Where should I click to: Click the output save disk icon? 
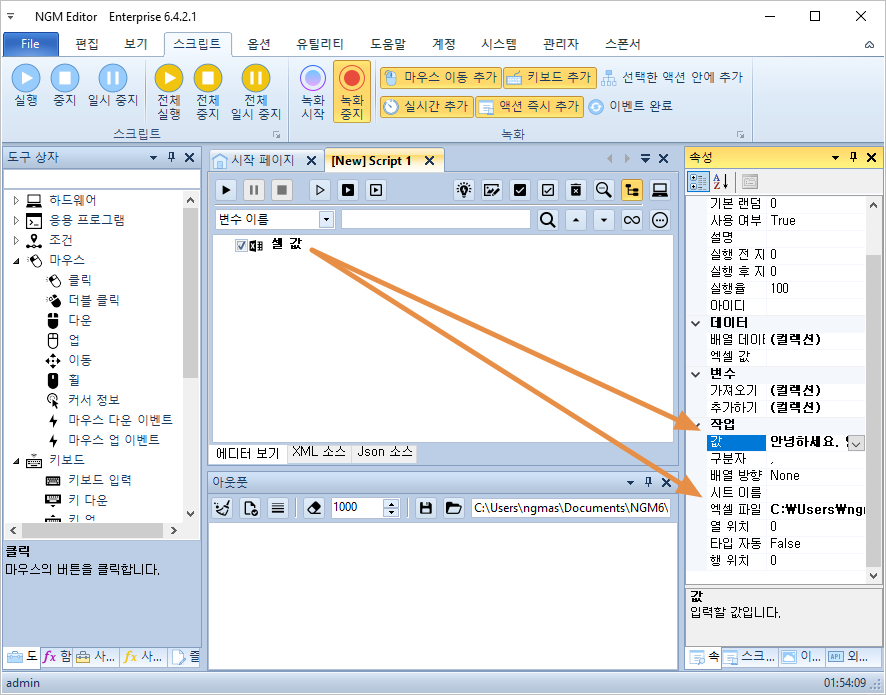[x=425, y=508]
